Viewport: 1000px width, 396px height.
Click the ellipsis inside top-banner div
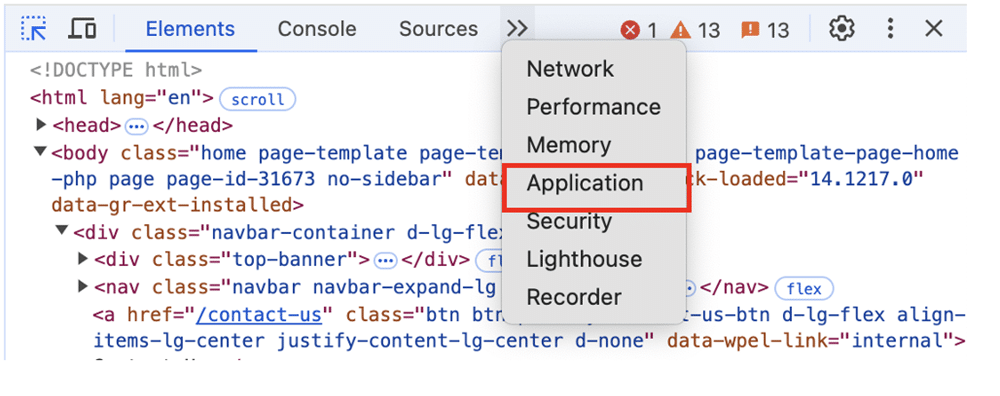(385, 260)
